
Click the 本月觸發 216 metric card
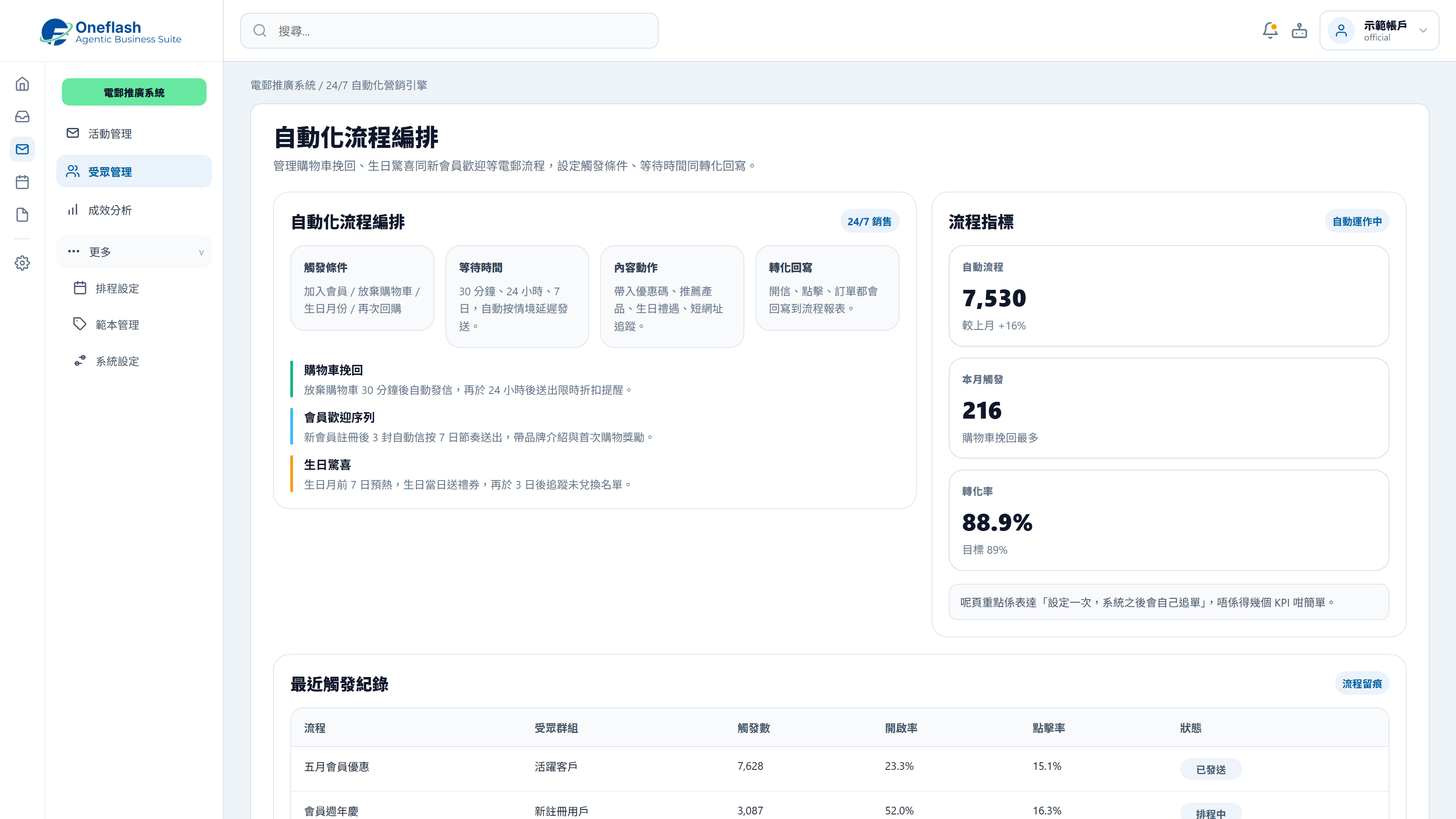[x=1168, y=408]
